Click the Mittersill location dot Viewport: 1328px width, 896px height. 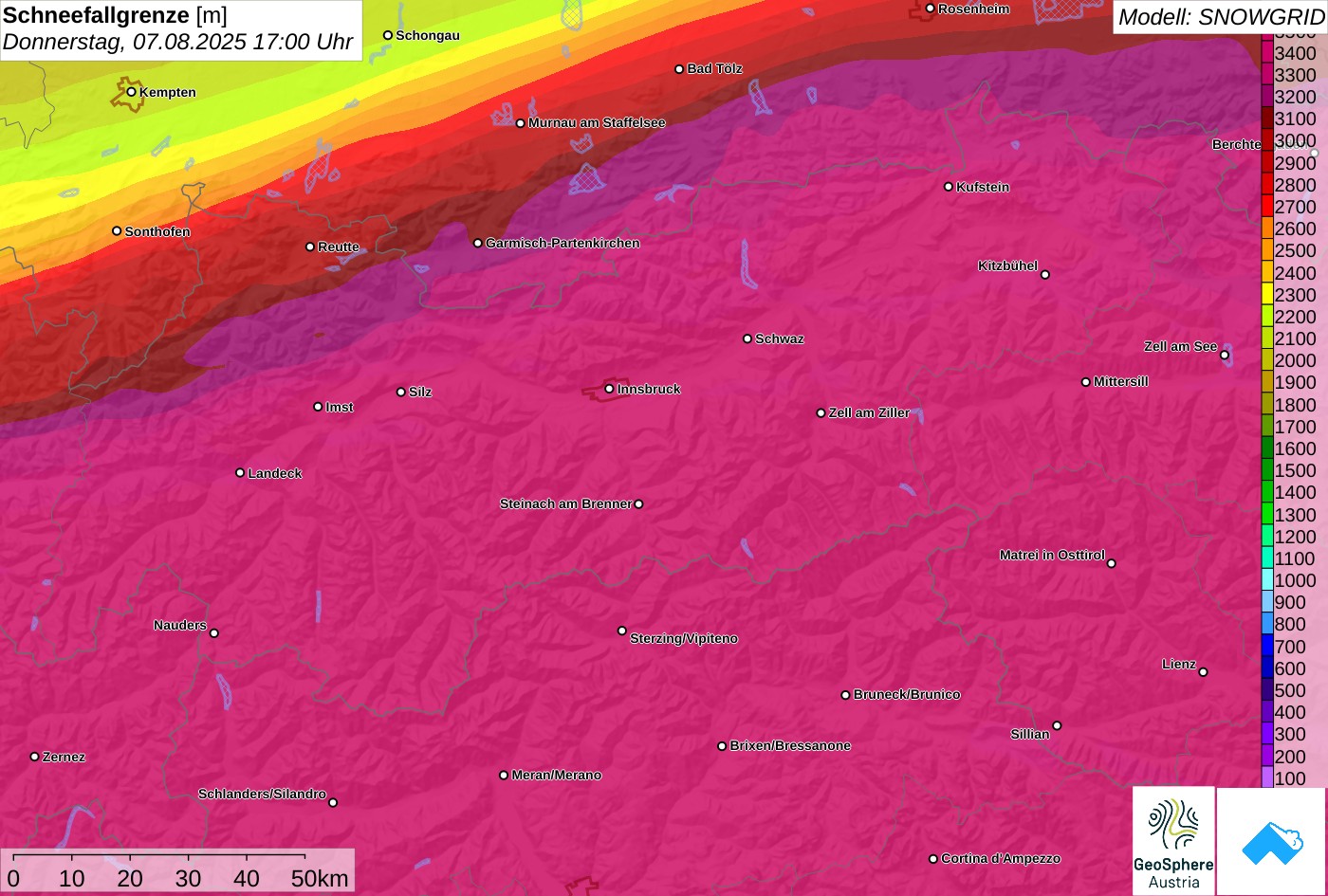pos(1086,382)
